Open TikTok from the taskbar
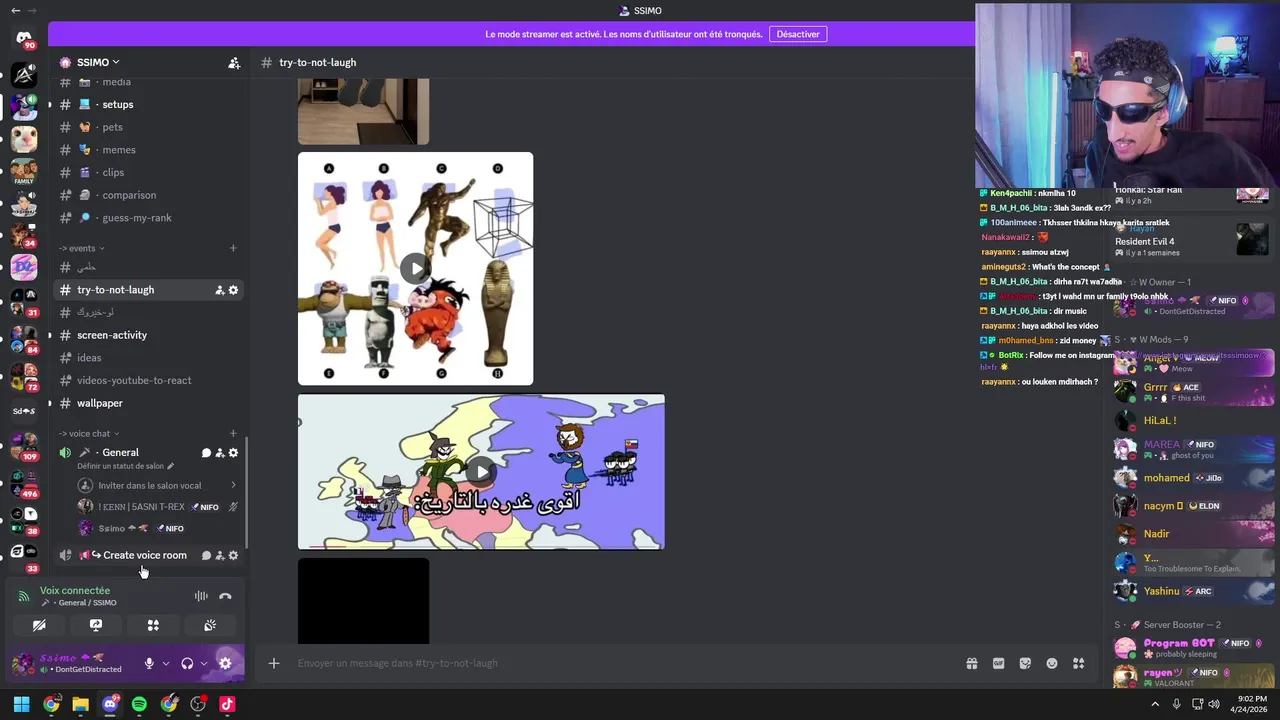This screenshot has width=1280, height=720. (227, 704)
